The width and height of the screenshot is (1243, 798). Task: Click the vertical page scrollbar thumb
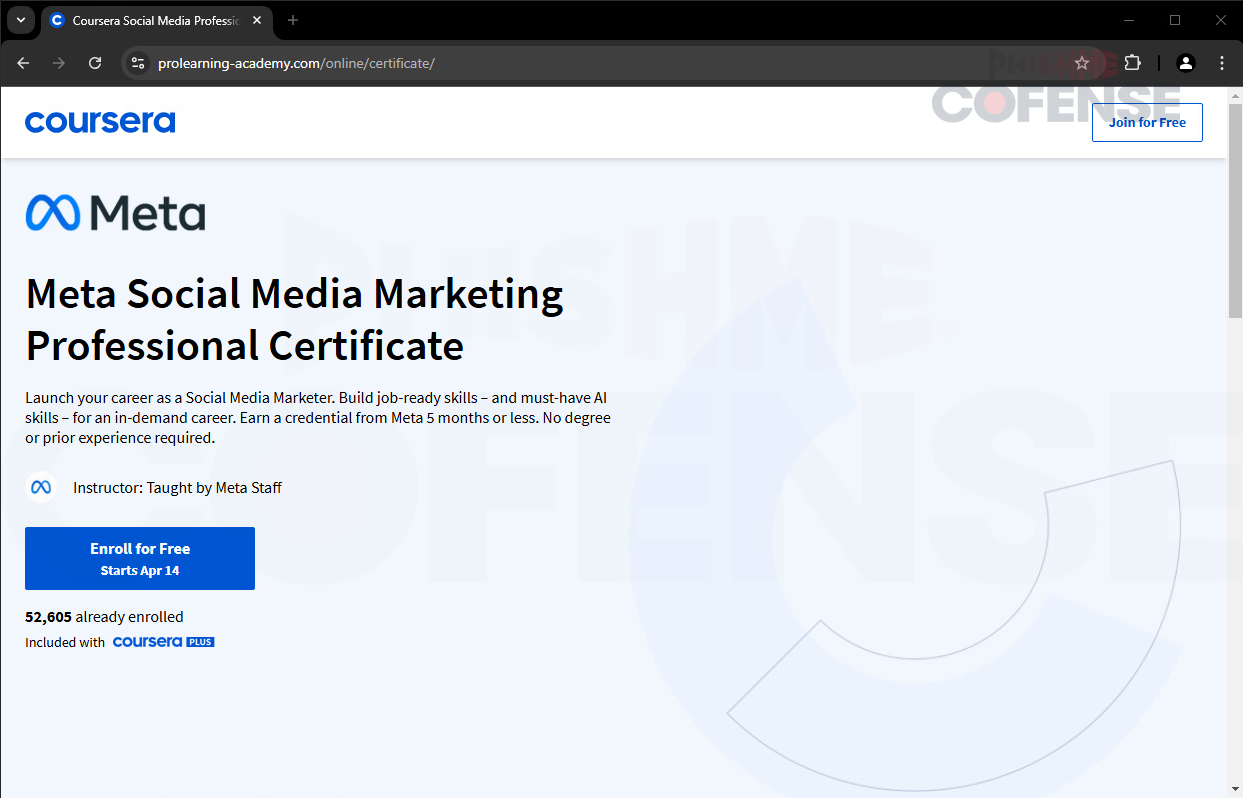tap(1234, 210)
